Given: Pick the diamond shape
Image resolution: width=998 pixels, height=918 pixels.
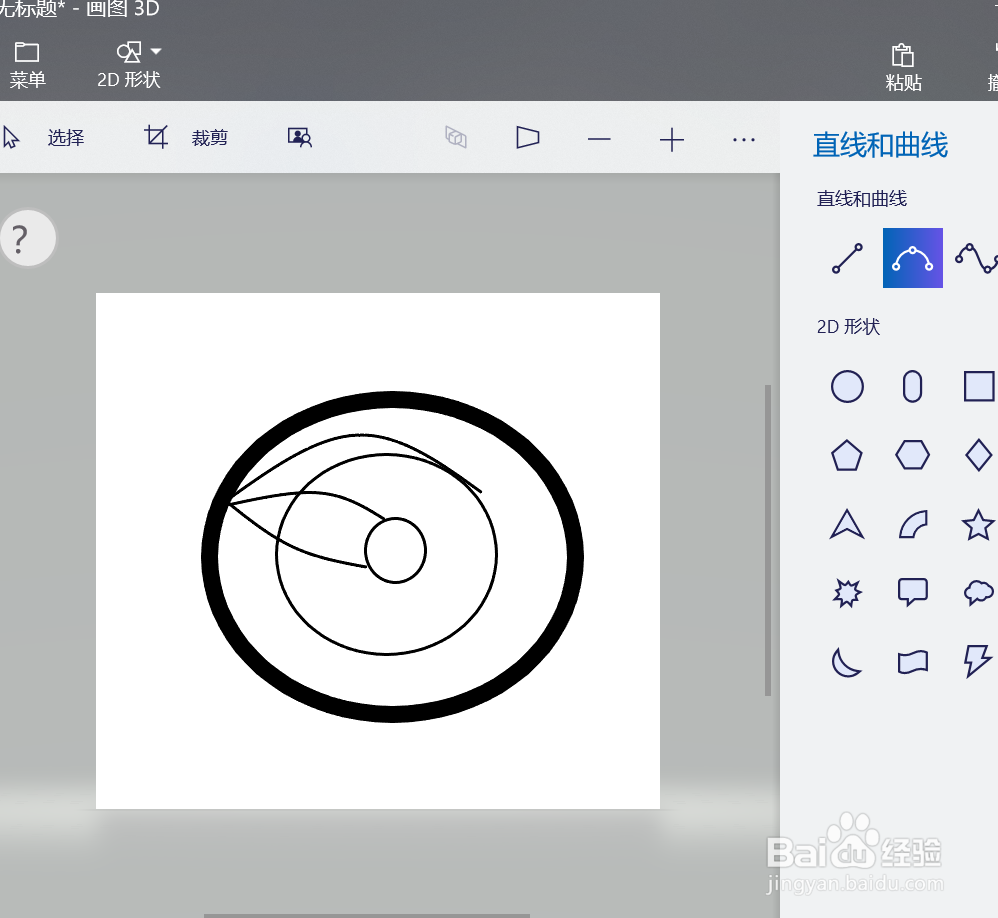Looking at the screenshot, I should 979,455.
